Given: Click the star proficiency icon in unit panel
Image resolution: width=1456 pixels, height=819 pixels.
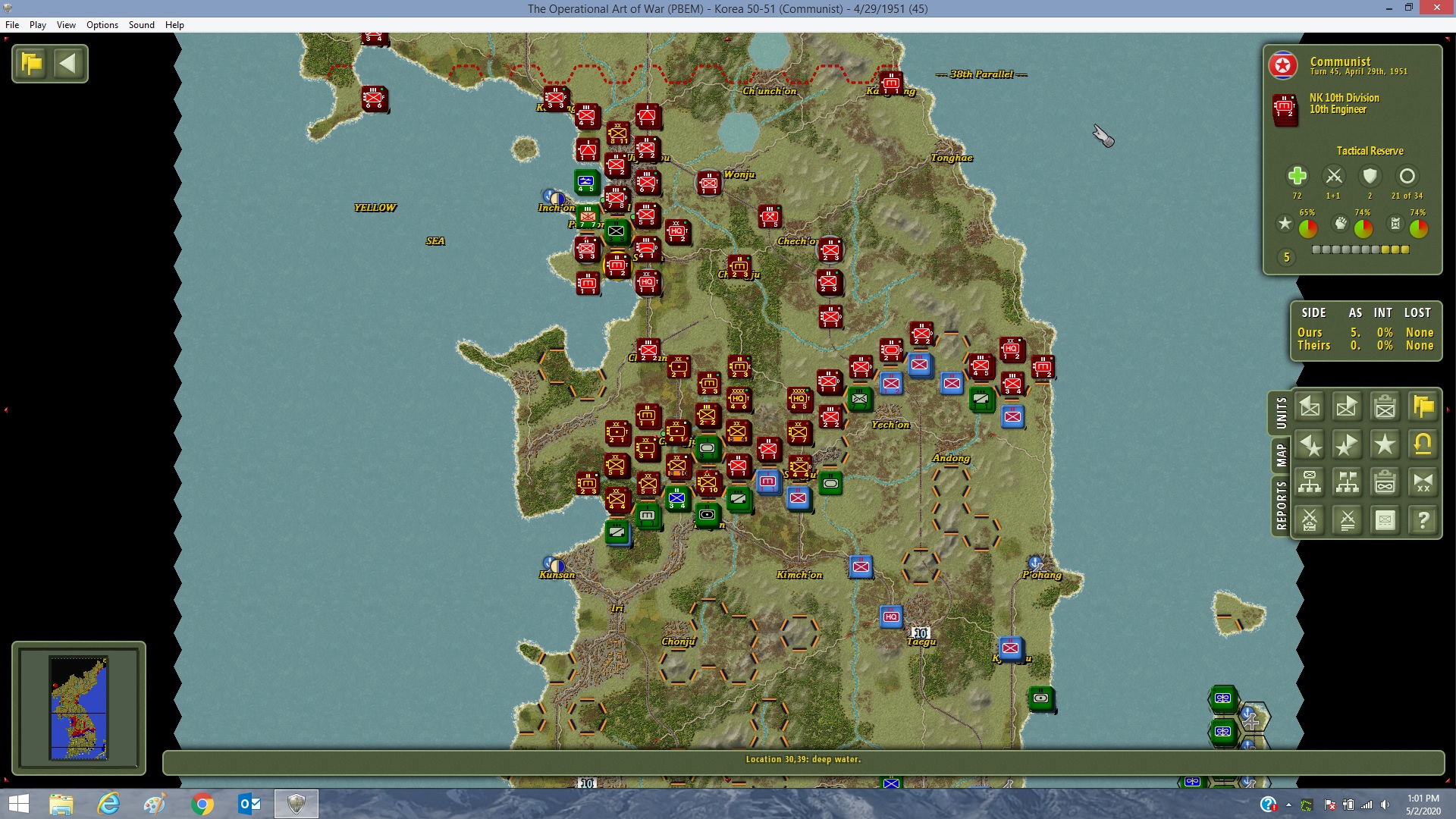Looking at the screenshot, I should tap(1285, 224).
